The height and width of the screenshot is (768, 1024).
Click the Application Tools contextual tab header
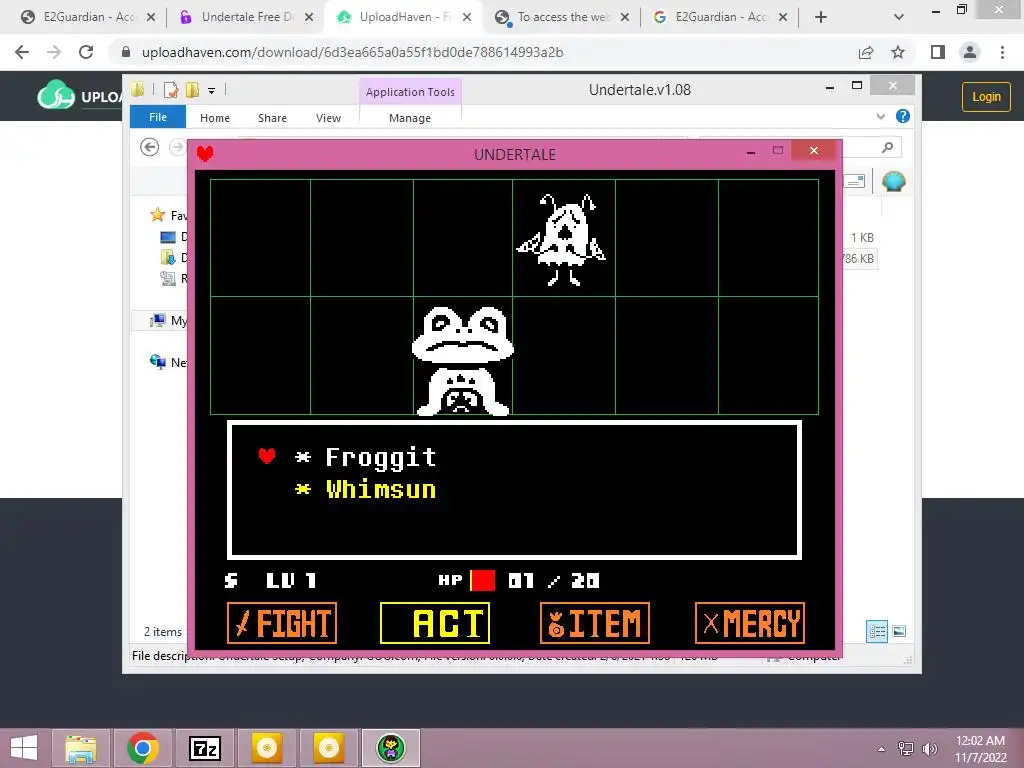coord(410,91)
